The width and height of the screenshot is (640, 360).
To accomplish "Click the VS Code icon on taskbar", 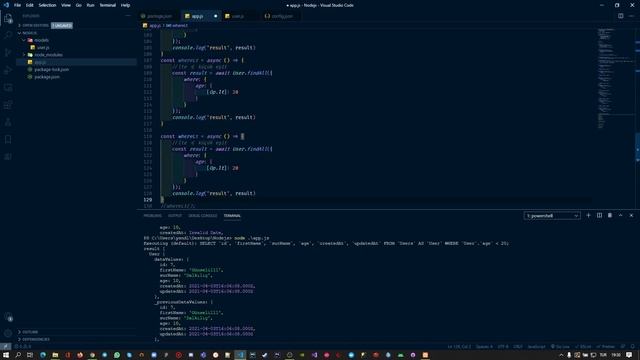I will click(x=240, y=355).
